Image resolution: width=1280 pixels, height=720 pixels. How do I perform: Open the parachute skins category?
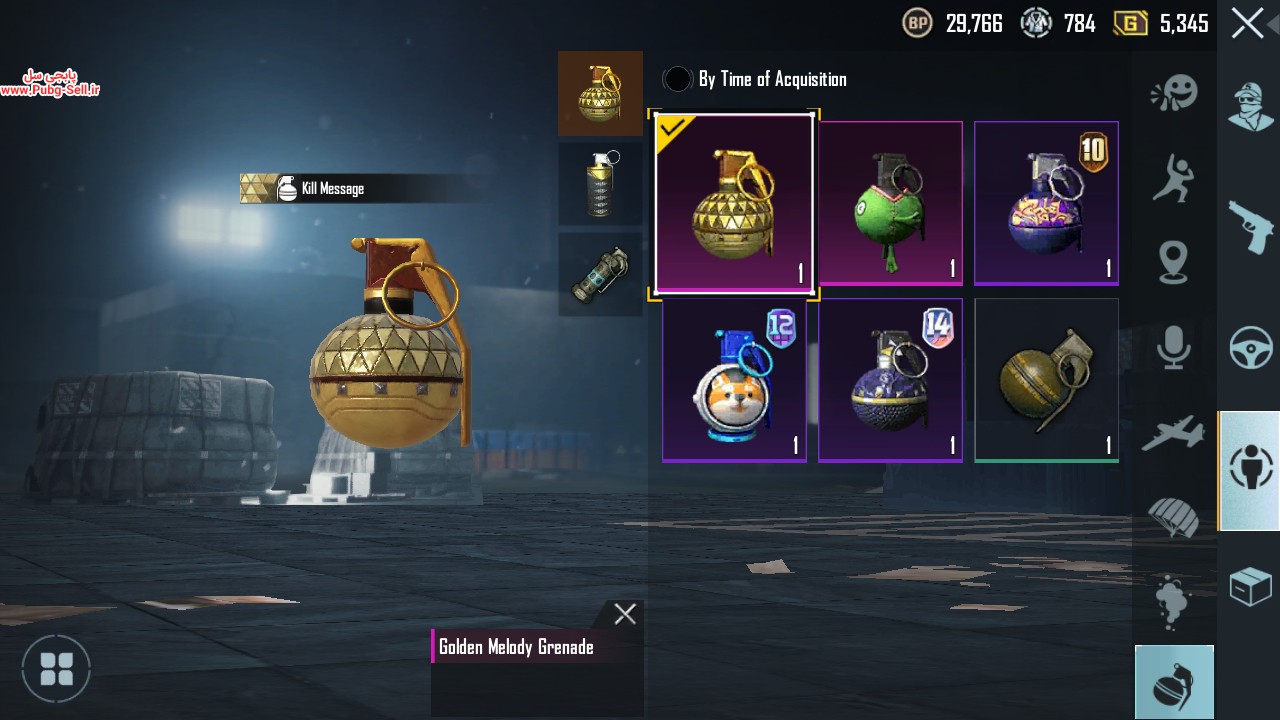point(1173,516)
